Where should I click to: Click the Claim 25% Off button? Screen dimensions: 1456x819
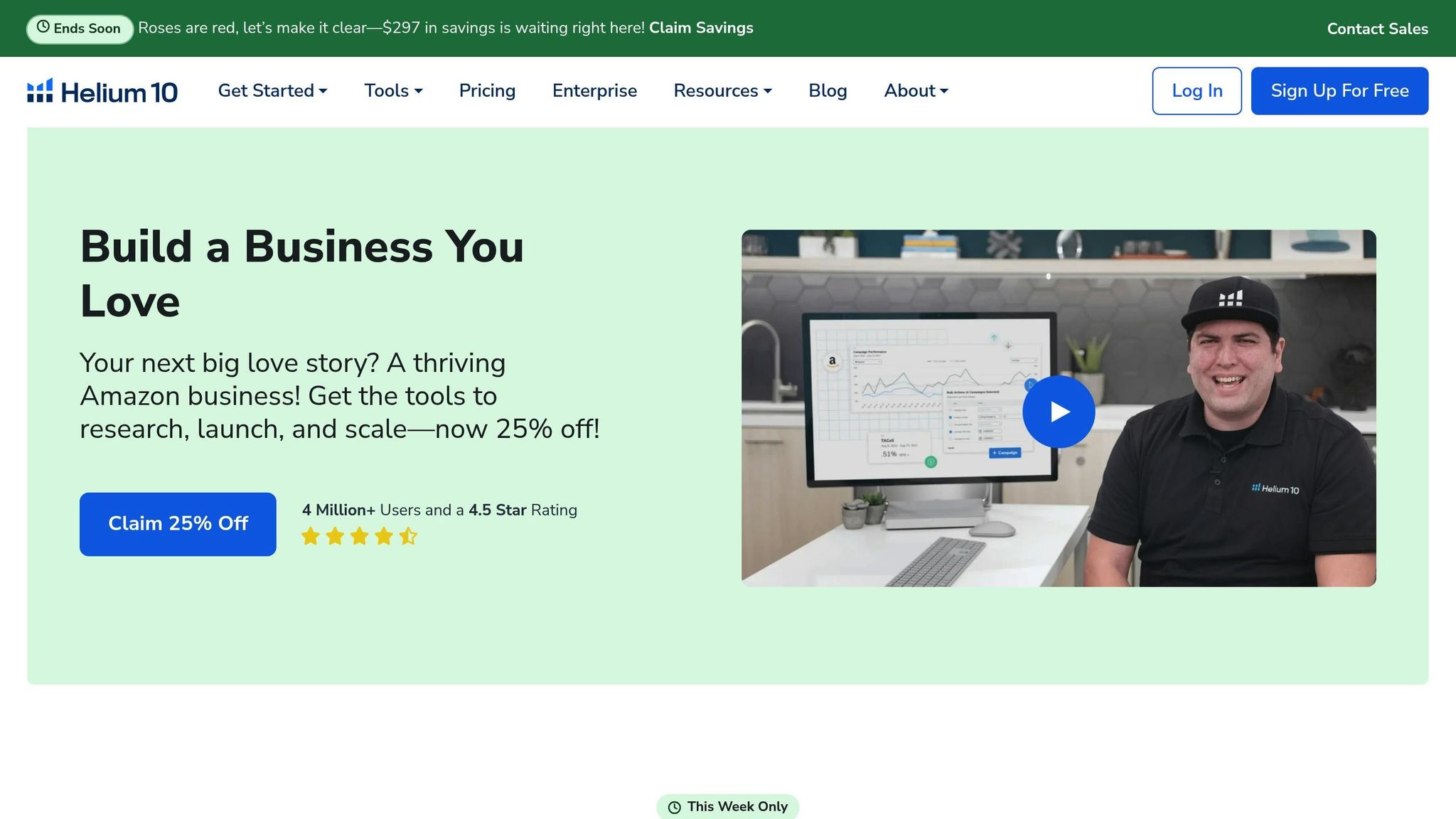pos(178,524)
